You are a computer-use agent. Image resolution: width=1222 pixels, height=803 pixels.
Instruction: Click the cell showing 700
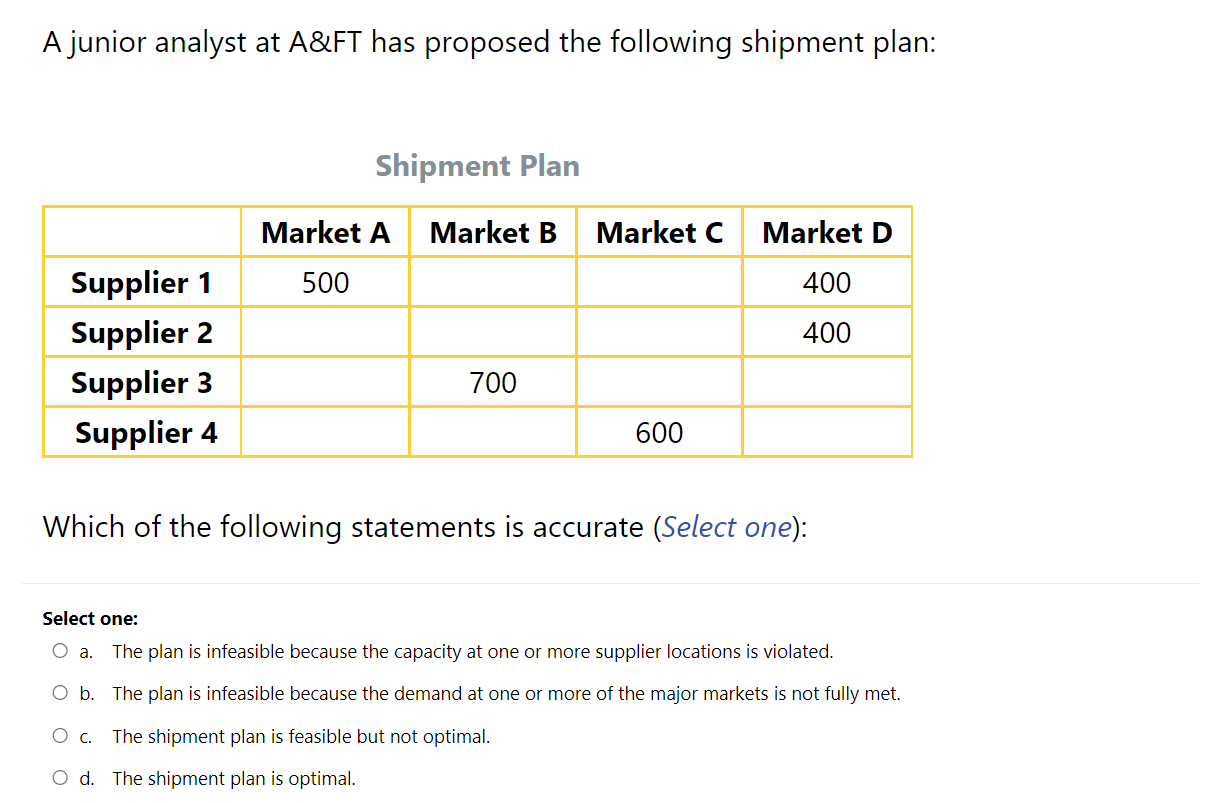coord(493,382)
